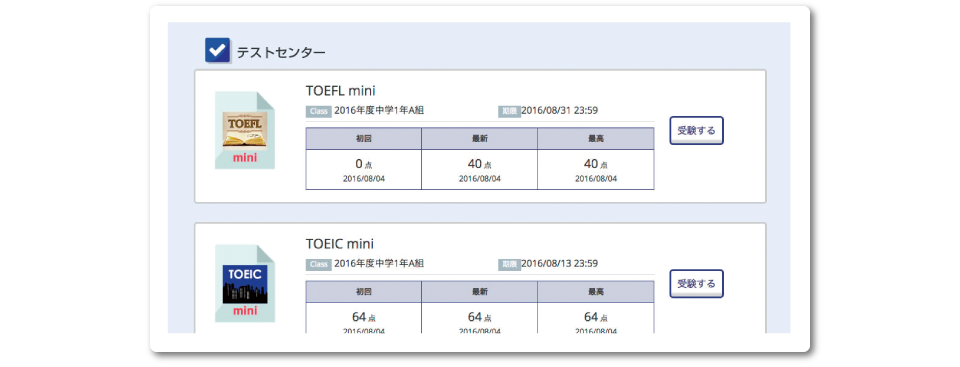Click the deadline badge beside 2016/08/13 23:59
This screenshot has height=367, width=960.
[509, 265]
